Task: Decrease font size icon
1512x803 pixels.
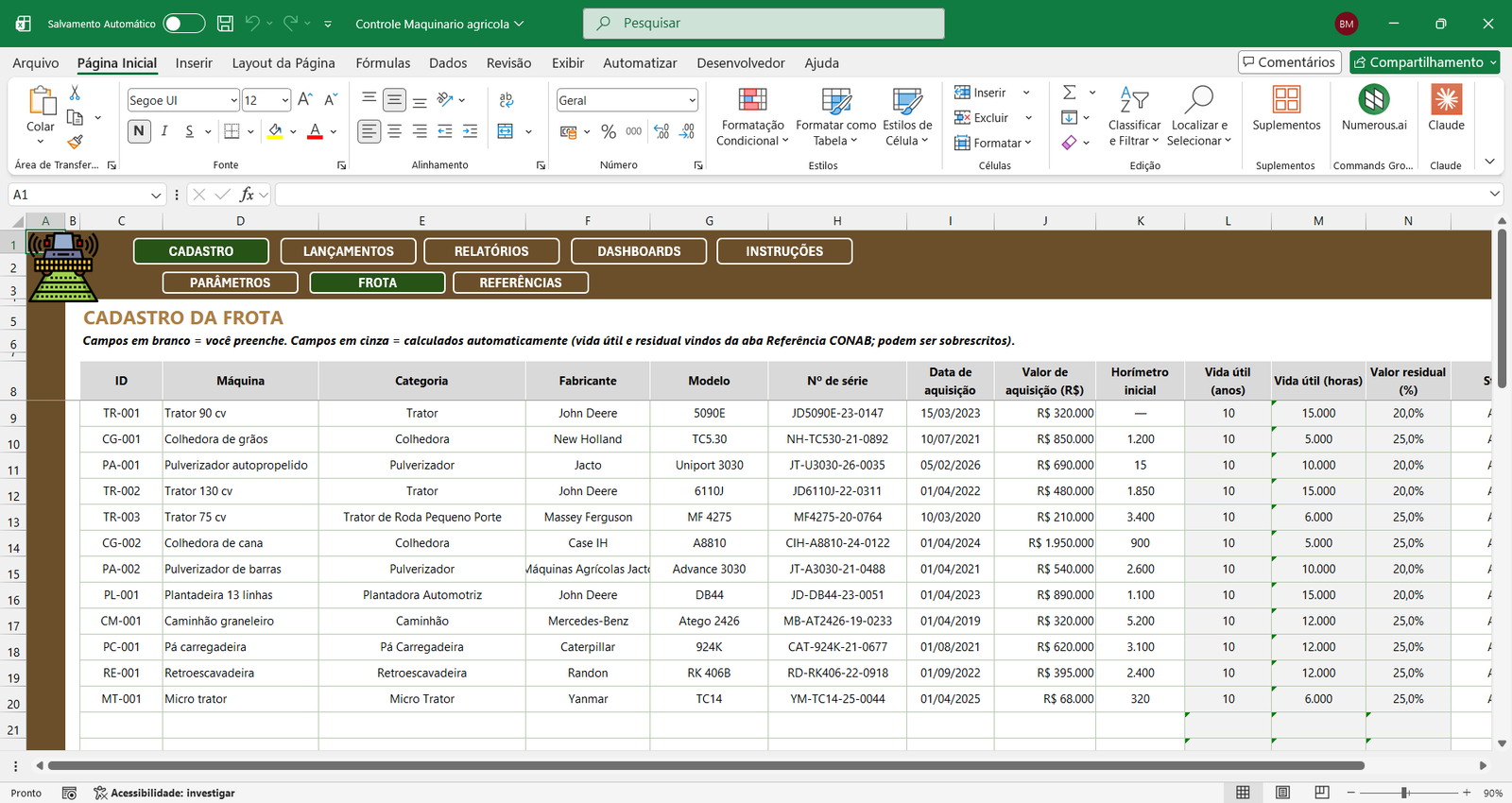Action: (x=331, y=100)
